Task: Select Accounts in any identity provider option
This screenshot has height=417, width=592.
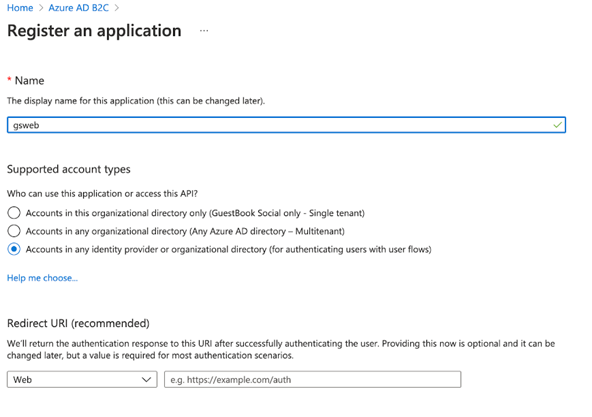Action: 14,249
